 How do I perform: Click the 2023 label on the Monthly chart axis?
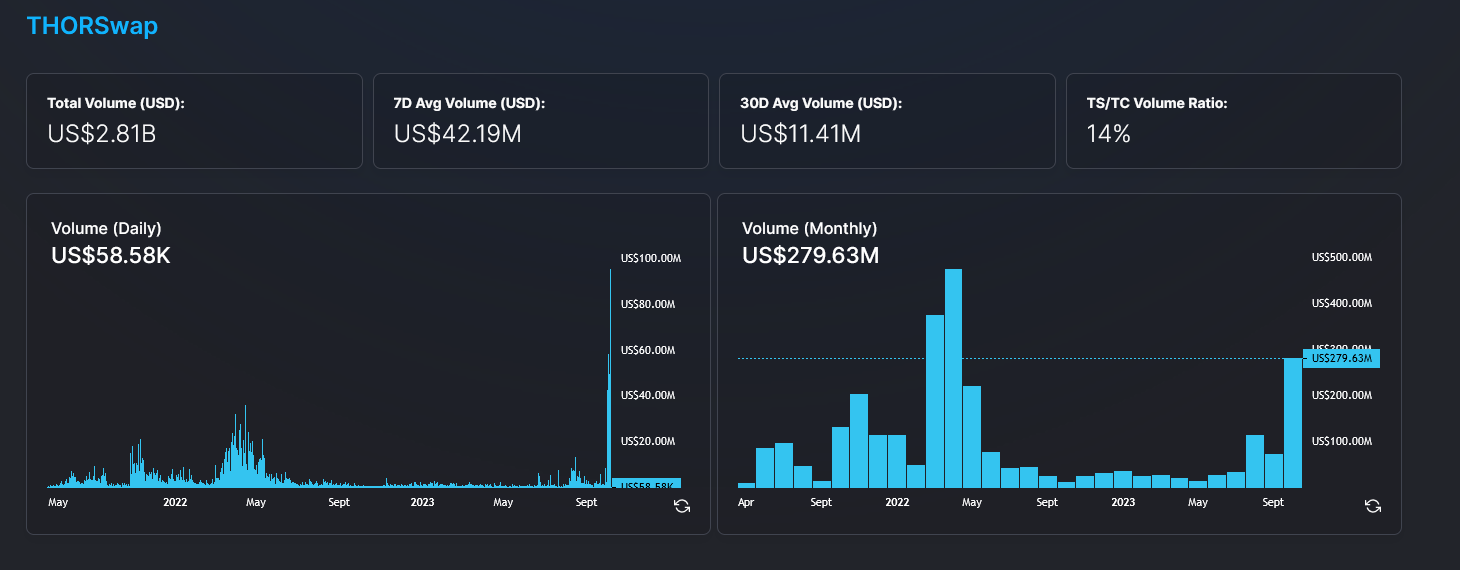pyautogui.click(x=1123, y=502)
